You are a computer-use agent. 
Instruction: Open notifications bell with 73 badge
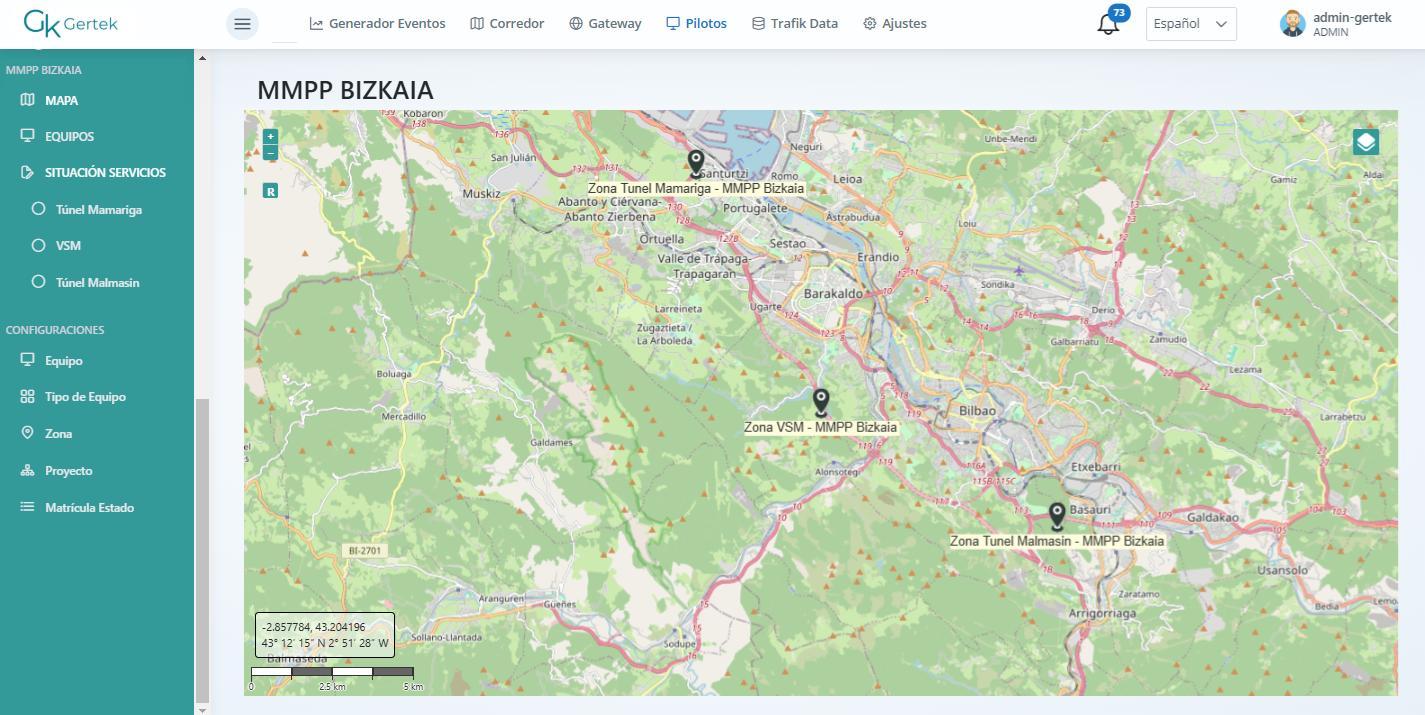1110,22
